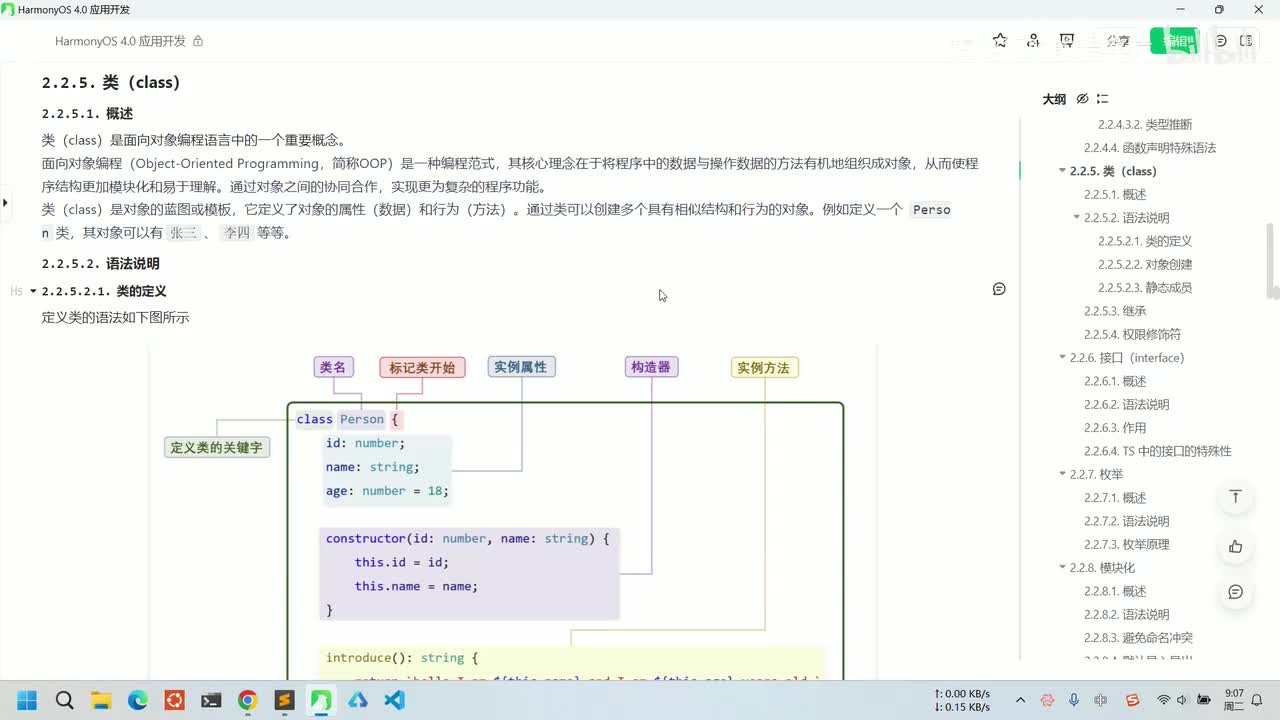Jump to 2.2.4.4. 函数声明特殊语法 in outline
This screenshot has height=720, width=1280.
click(x=1150, y=148)
